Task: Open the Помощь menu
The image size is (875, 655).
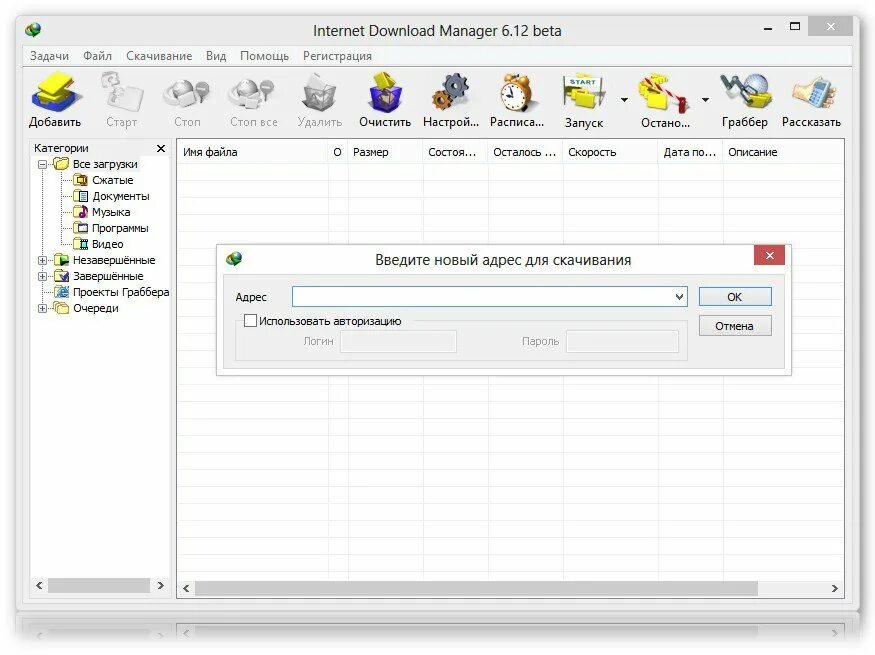Action: 265,56
